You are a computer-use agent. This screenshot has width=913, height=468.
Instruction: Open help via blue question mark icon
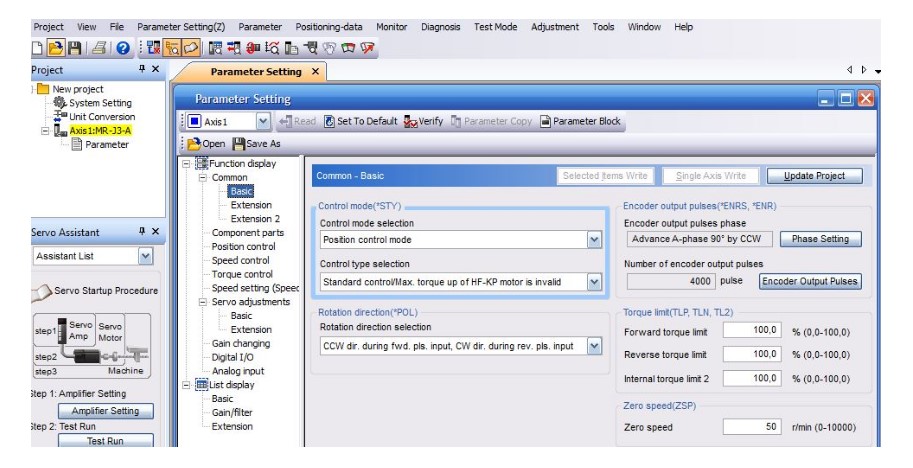(123, 47)
